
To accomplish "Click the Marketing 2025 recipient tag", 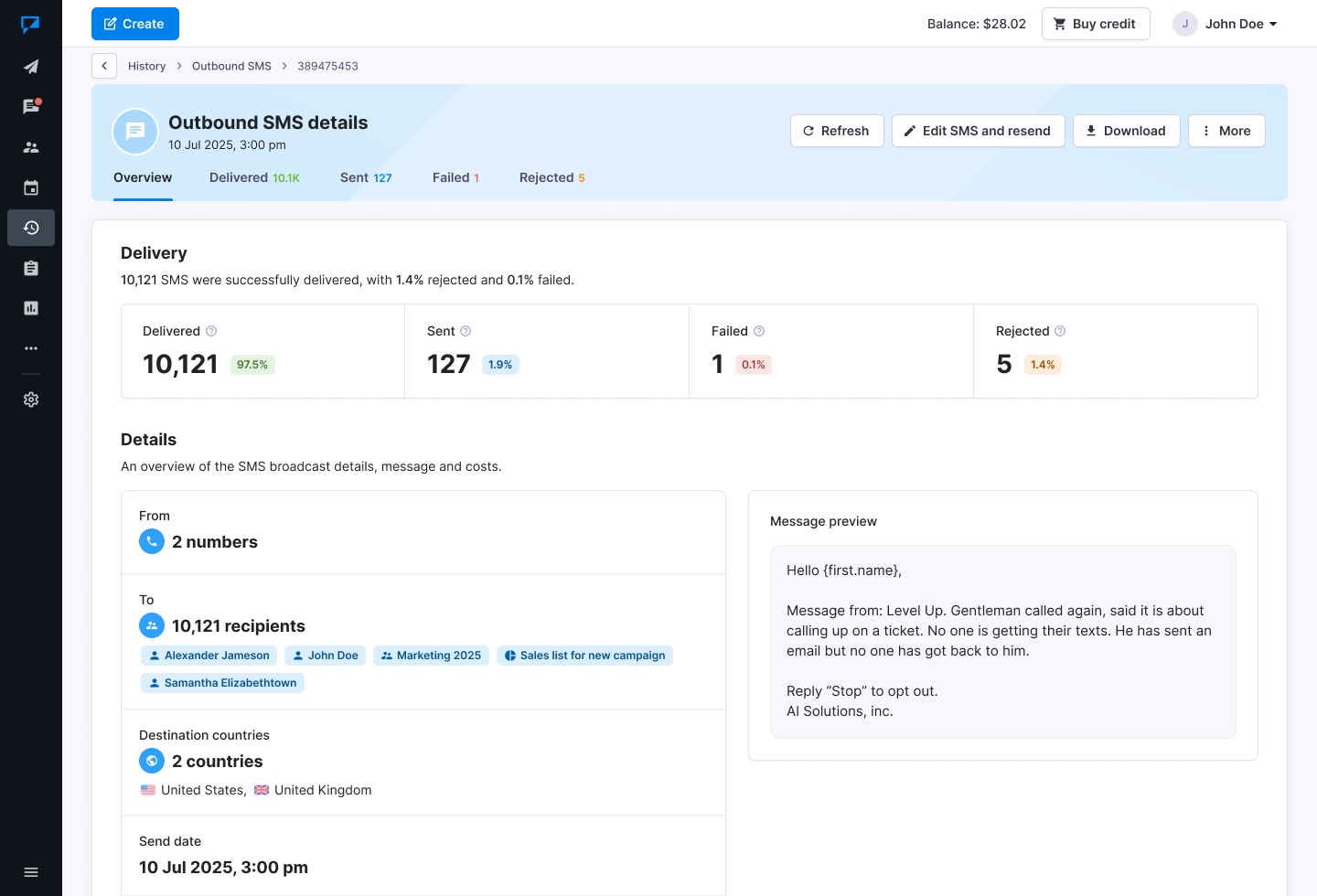I will point(431,656).
